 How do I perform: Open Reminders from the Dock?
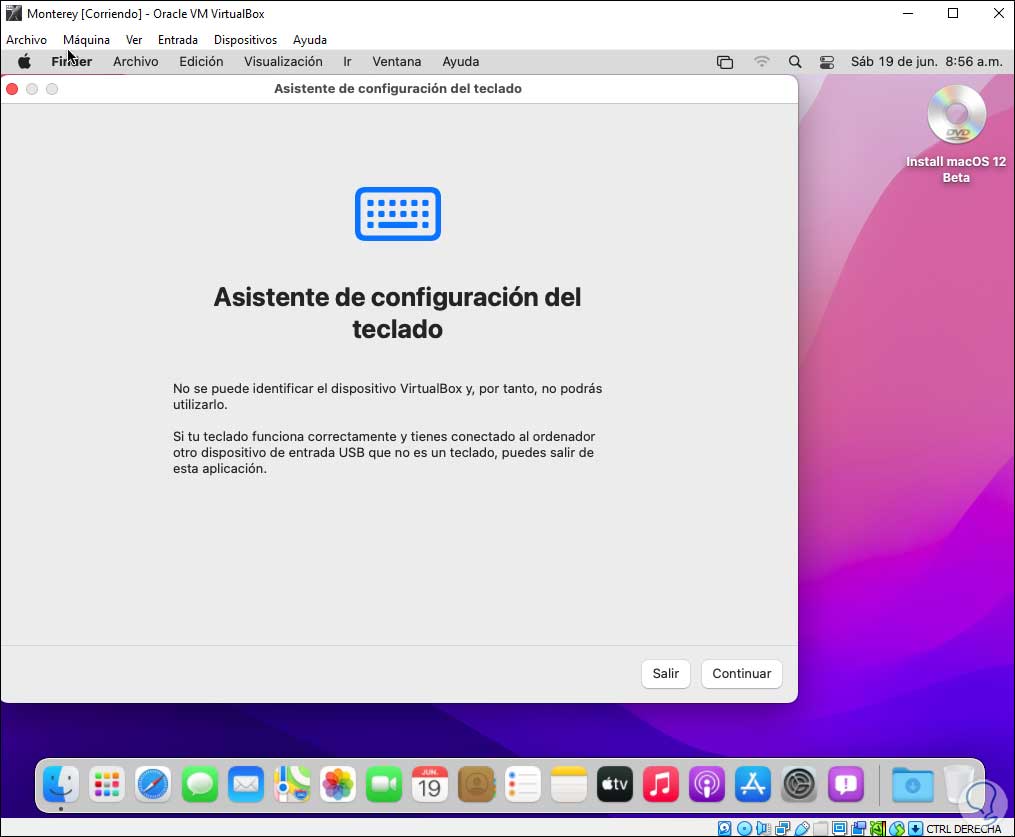(522, 784)
